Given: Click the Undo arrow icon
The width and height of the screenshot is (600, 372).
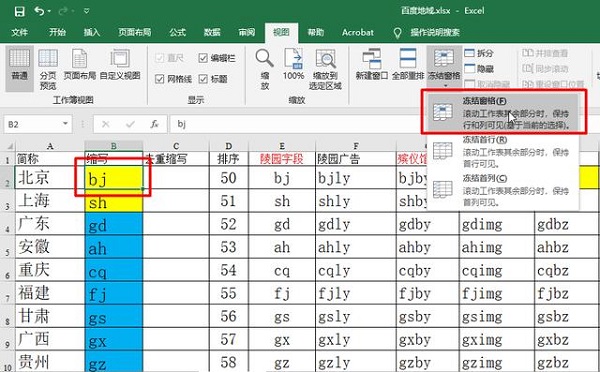Looking at the screenshot, I should coord(39,11).
